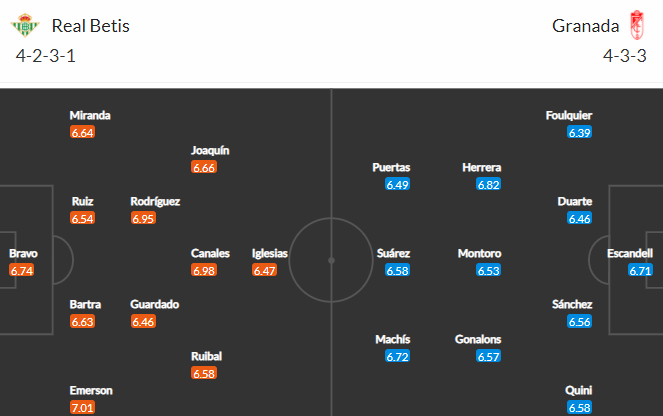Open the Real Betis team link
This screenshot has width=663, height=416.
(x=90, y=26)
